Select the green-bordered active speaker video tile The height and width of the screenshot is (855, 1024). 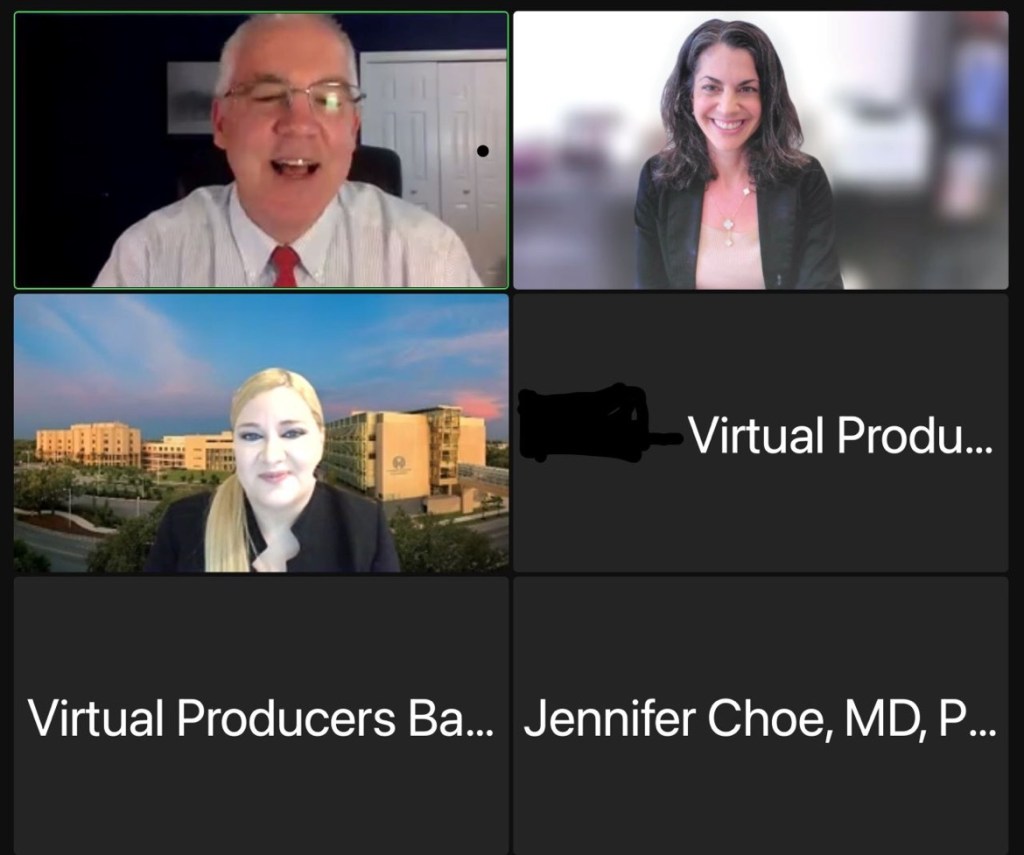pyautogui.click(x=261, y=150)
